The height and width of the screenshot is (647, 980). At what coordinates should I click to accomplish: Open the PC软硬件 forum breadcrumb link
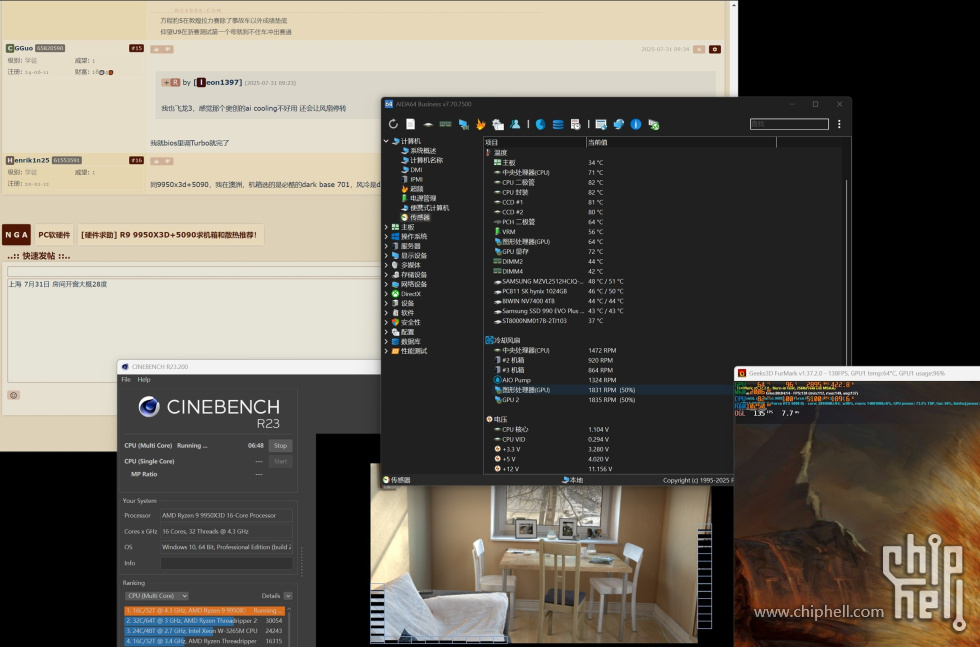pyautogui.click(x=54, y=235)
